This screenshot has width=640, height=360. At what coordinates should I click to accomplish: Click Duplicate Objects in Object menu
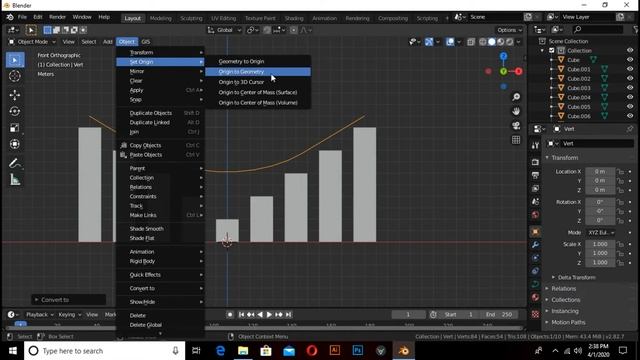point(160,113)
